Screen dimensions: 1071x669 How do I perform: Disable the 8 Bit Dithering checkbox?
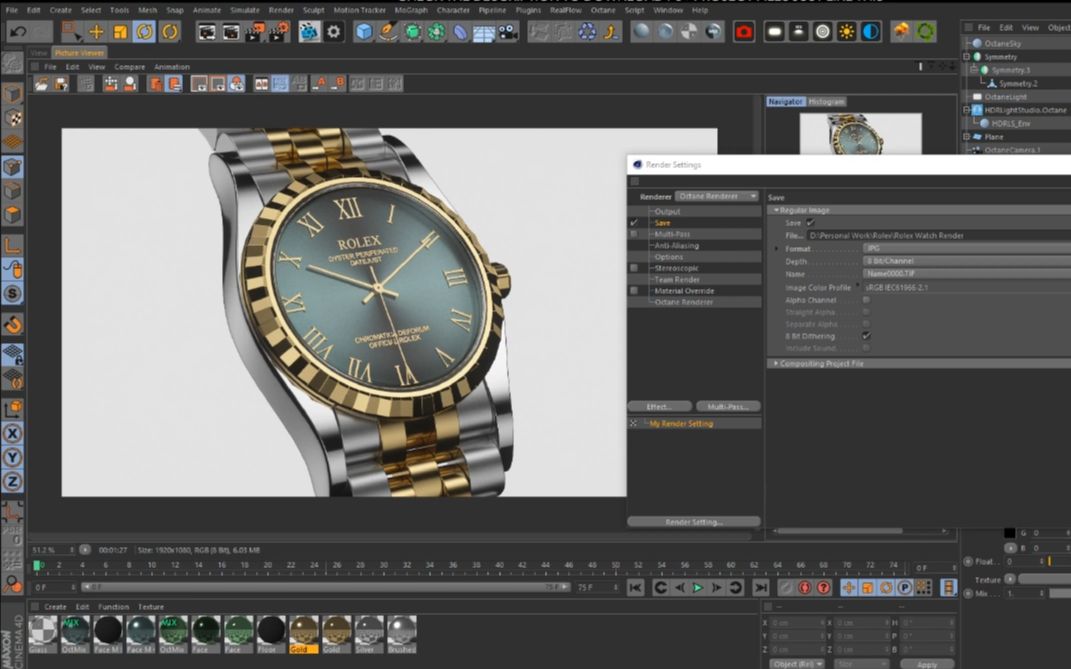point(866,336)
